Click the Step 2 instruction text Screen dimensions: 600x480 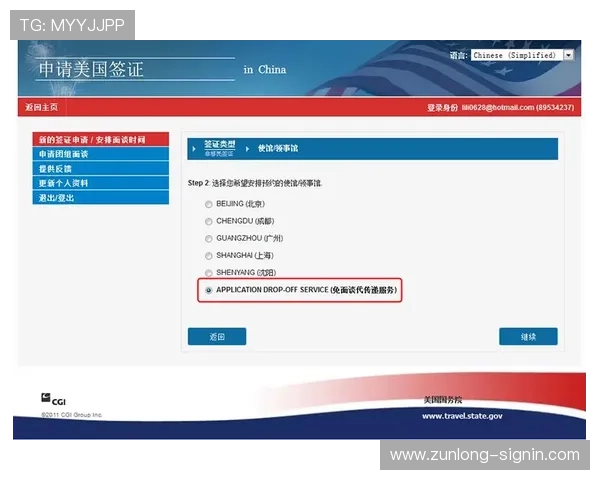(255, 183)
